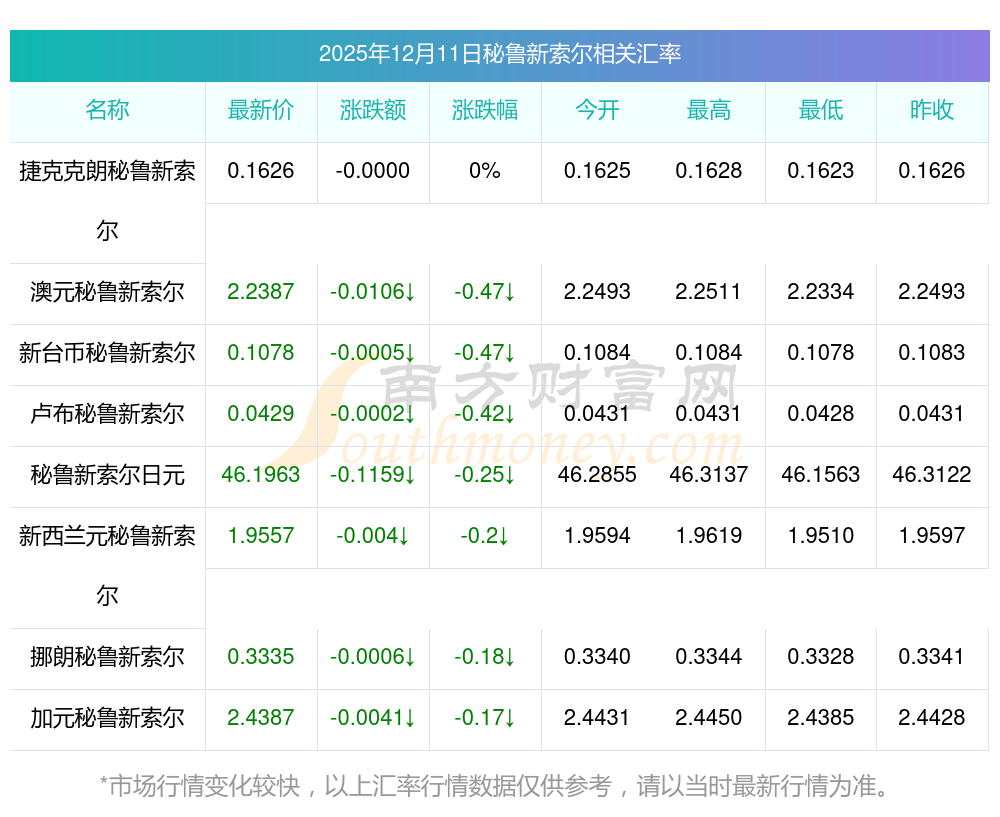Click the 加元秘鲁新索尔 row name
The width and height of the screenshot is (1000, 817).
coord(107,718)
